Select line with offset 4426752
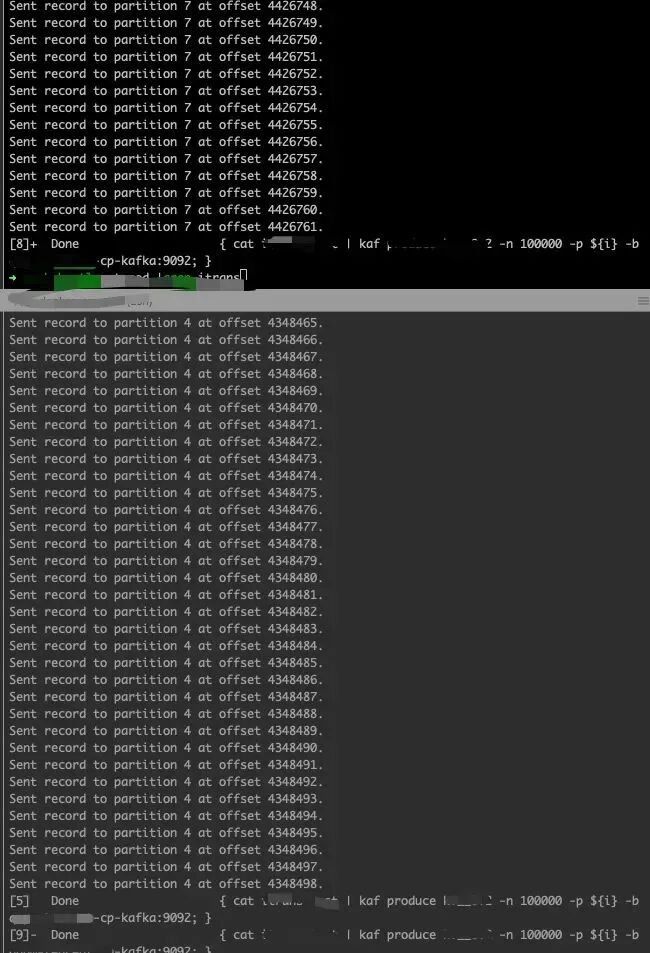 pyautogui.click(x=166, y=74)
